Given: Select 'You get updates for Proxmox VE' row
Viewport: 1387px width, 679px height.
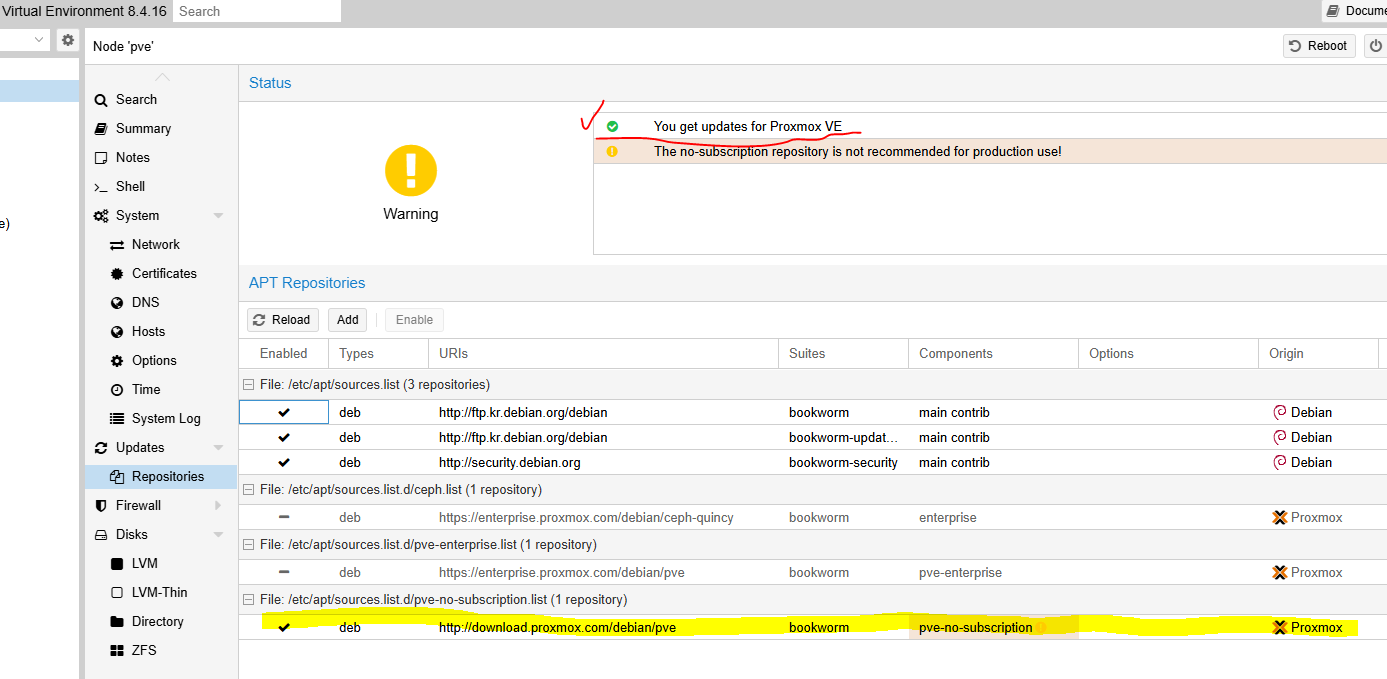Looking at the screenshot, I should 990,126.
